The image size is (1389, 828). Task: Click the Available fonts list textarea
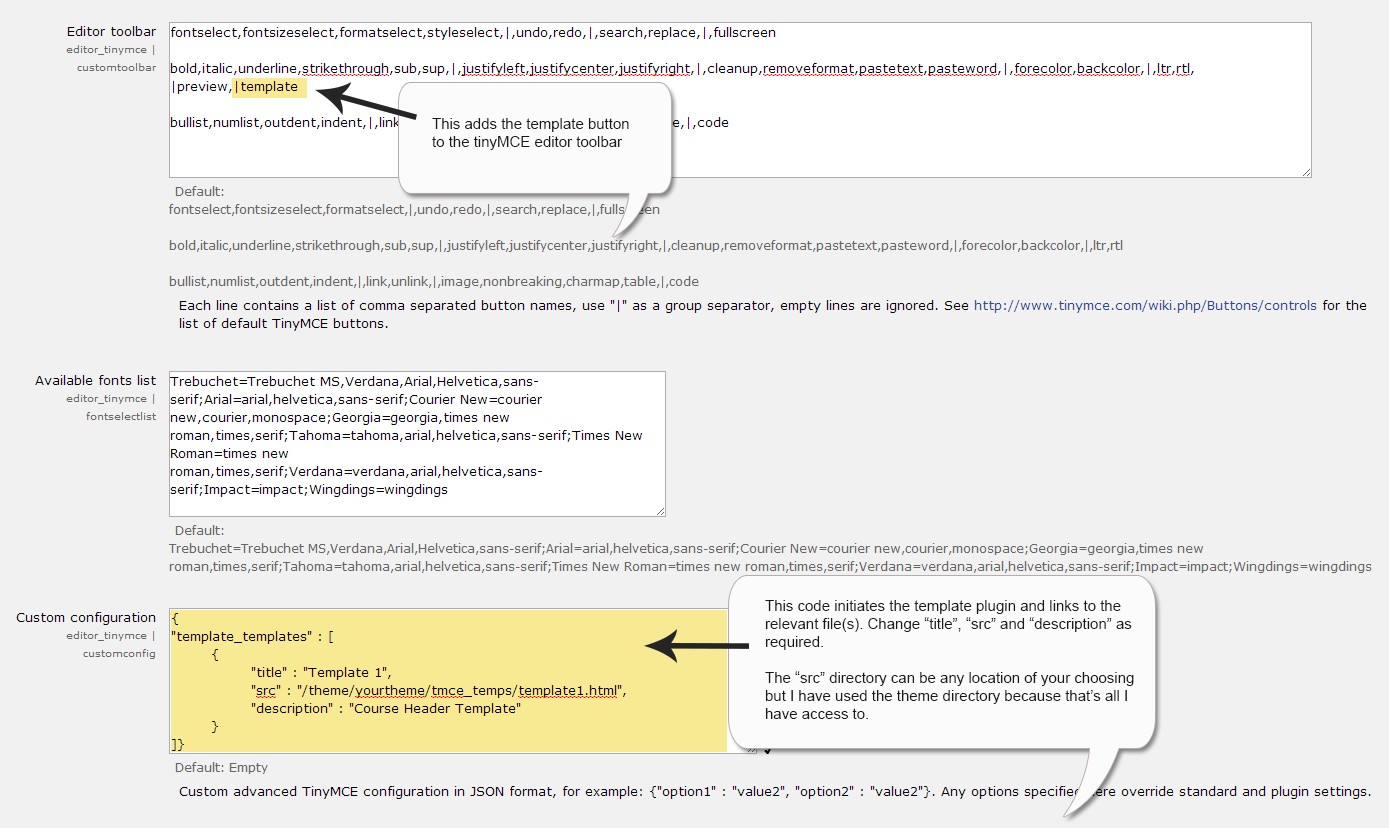417,444
